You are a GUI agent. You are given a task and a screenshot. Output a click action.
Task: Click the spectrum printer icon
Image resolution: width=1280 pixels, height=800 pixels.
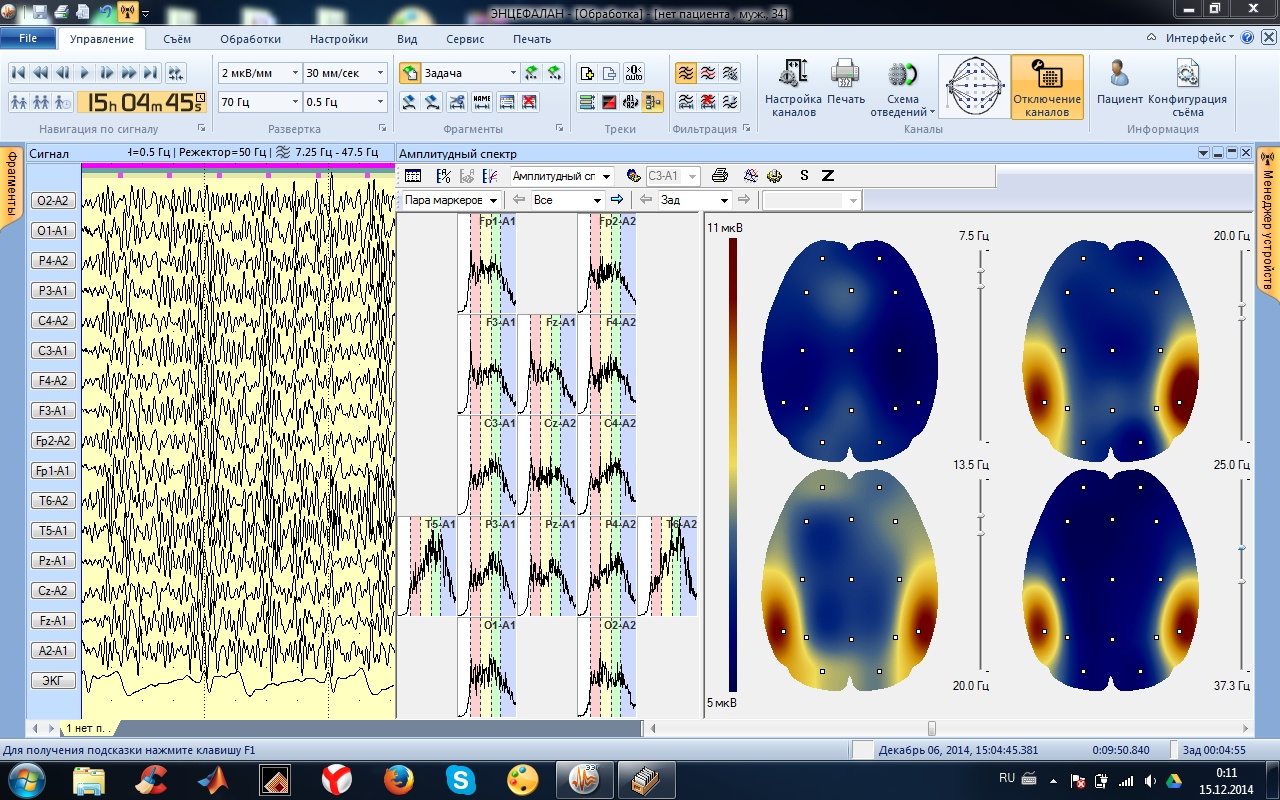tap(719, 176)
